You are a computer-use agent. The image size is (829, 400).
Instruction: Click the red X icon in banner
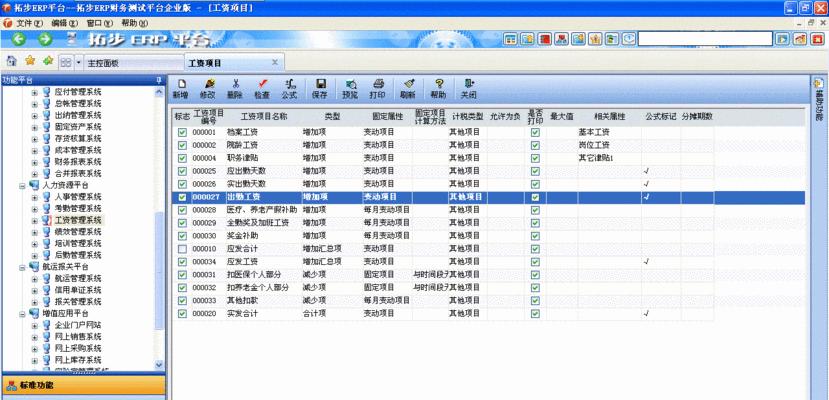pyautogui.click(x=817, y=39)
